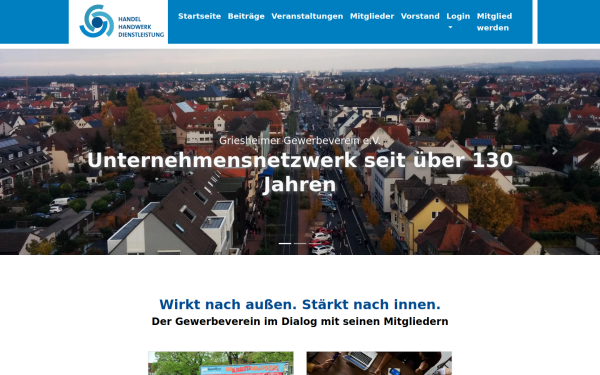Click the Handel Handwerk Dienstleistung logo

(x=122, y=21)
